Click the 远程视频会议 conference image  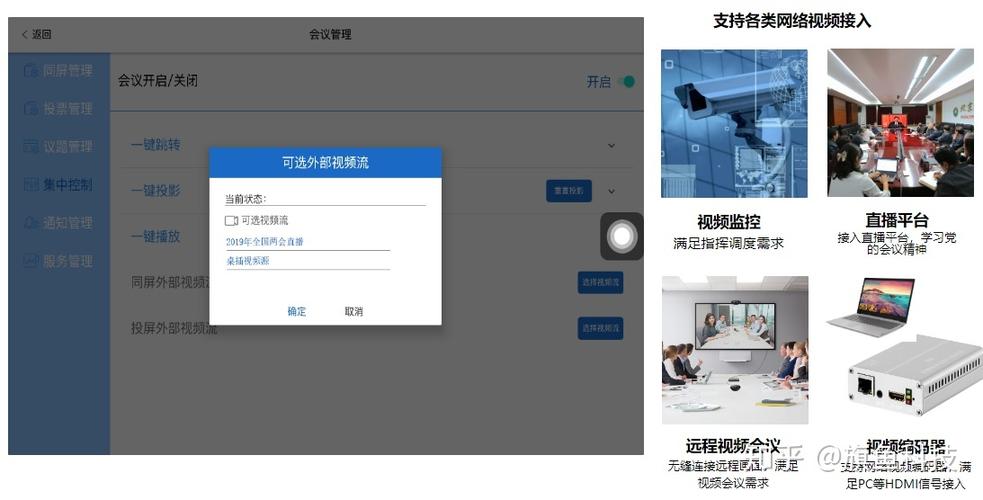pos(735,350)
